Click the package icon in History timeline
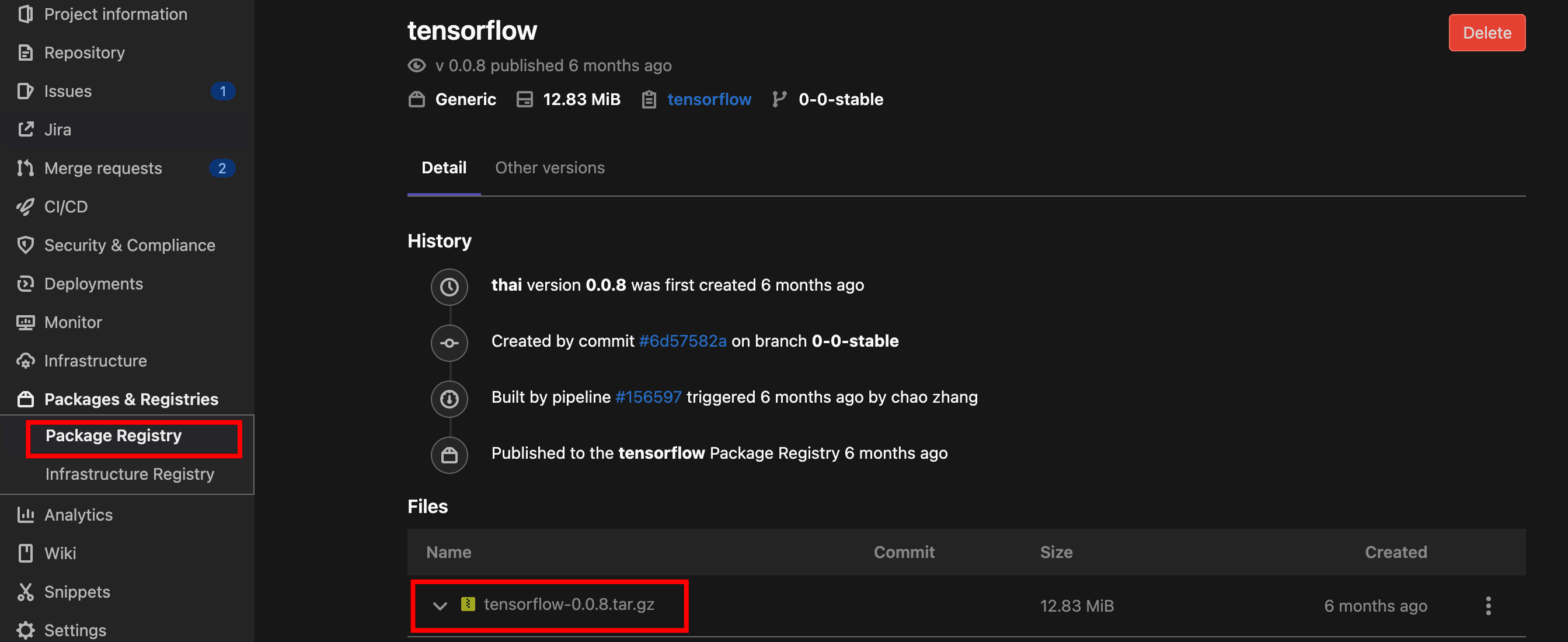Screen dimensions: 1568x642 coord(450,455)
